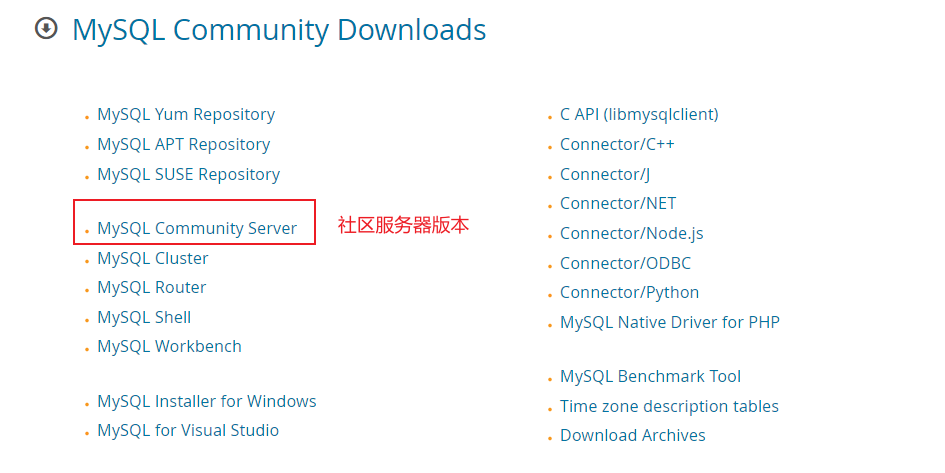Click the download circle icon beside the heading
The width and height of the screenshot is (945, 473).
tap(46, 28)
